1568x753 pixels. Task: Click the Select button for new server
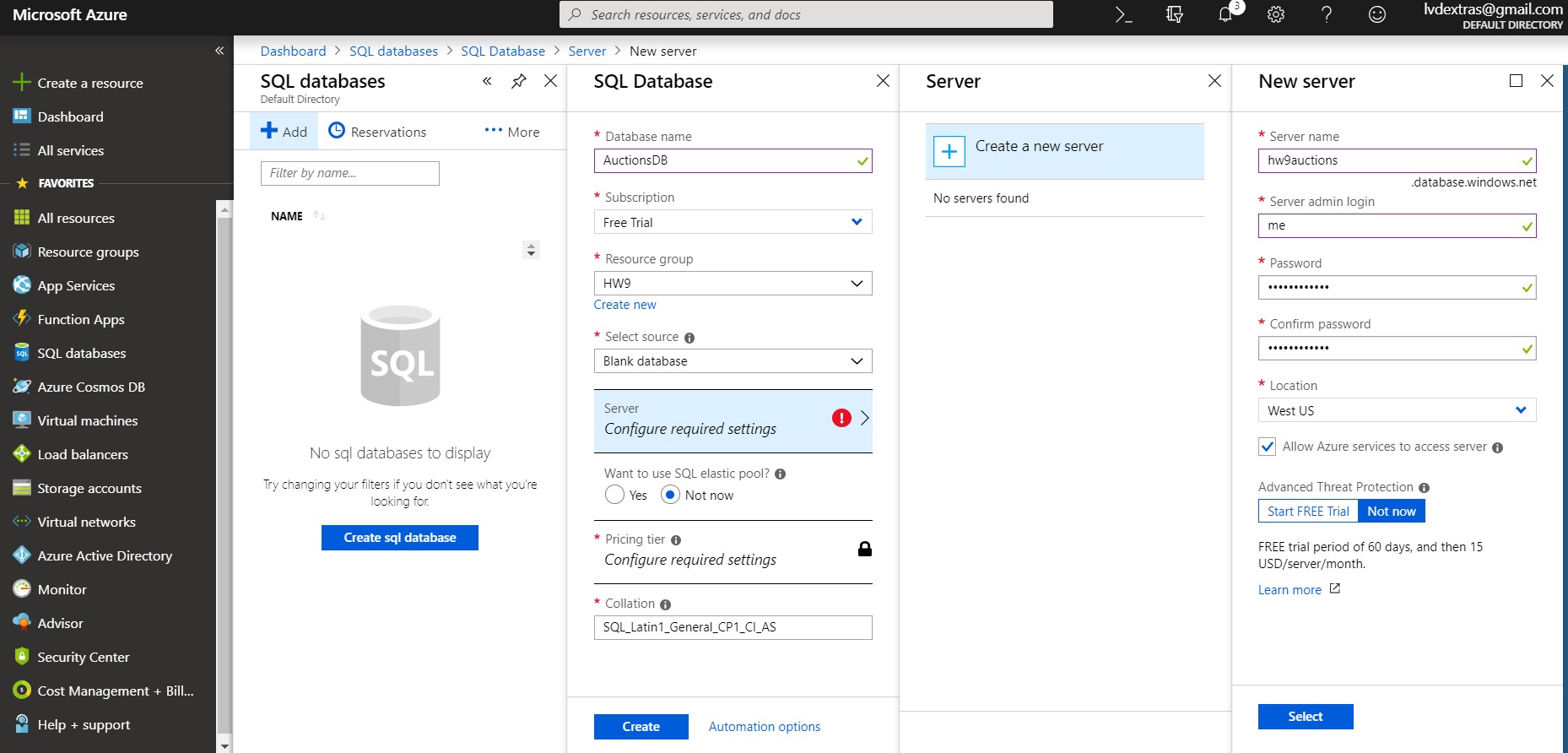click(1305, 717)
